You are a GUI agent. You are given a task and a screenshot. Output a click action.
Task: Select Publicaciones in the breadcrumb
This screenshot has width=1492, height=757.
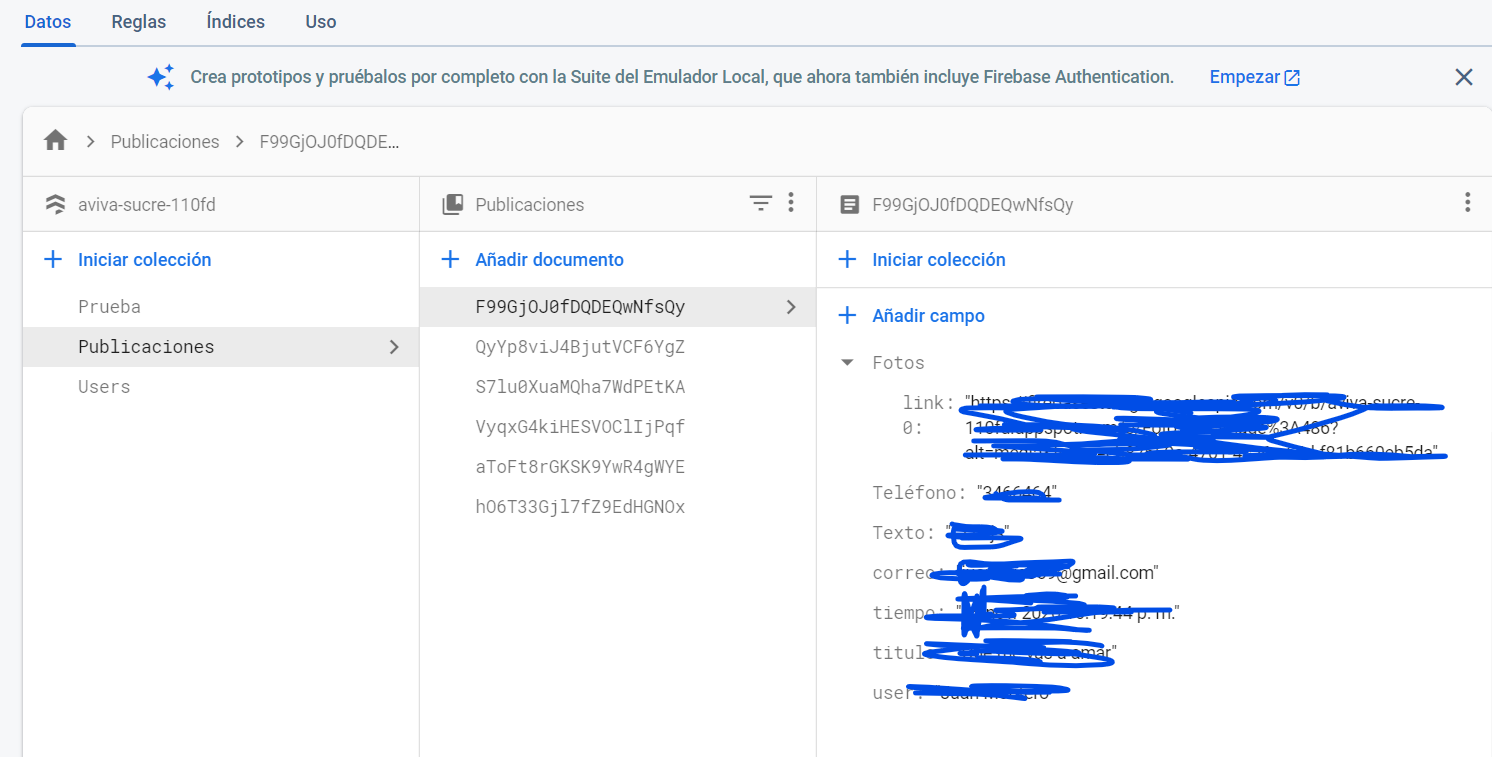tap(165, 142)
